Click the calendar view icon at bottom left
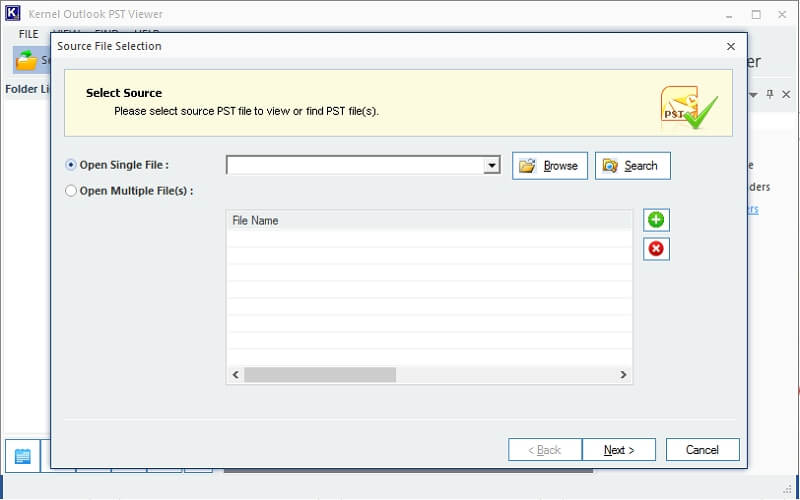This screenshot has height=500, width=800. click(23, 456)
